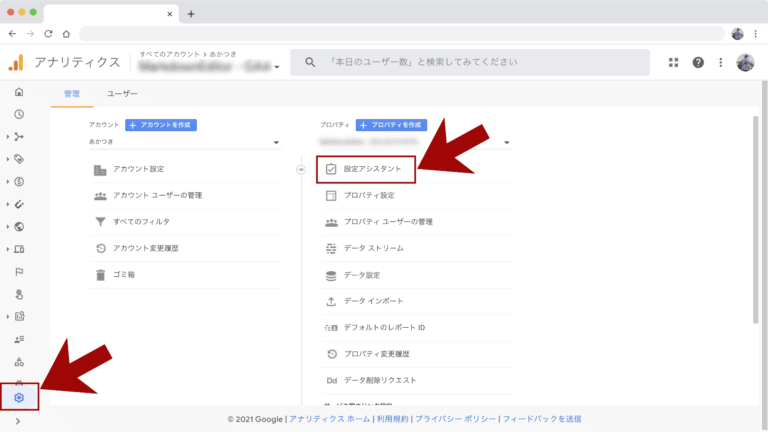
Task: Open the Google apps grid icon
Action: coord(673,62)
